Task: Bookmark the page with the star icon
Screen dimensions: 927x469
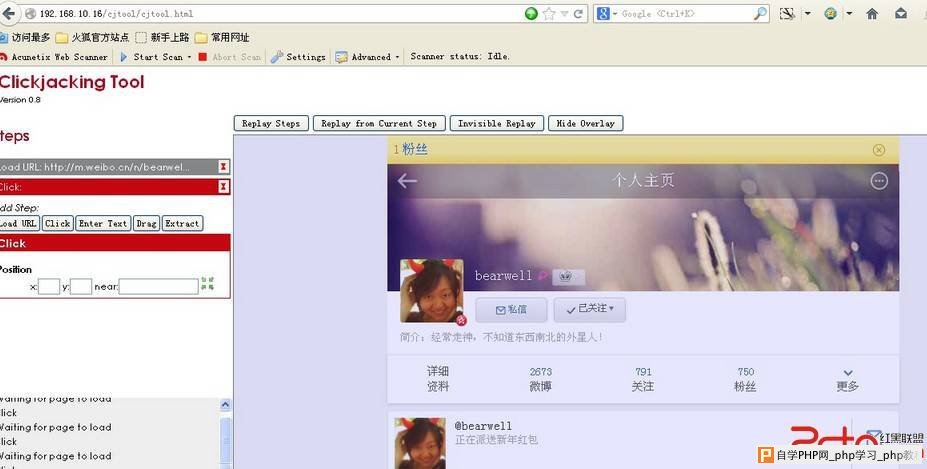Action: click(x=549, y=14)
